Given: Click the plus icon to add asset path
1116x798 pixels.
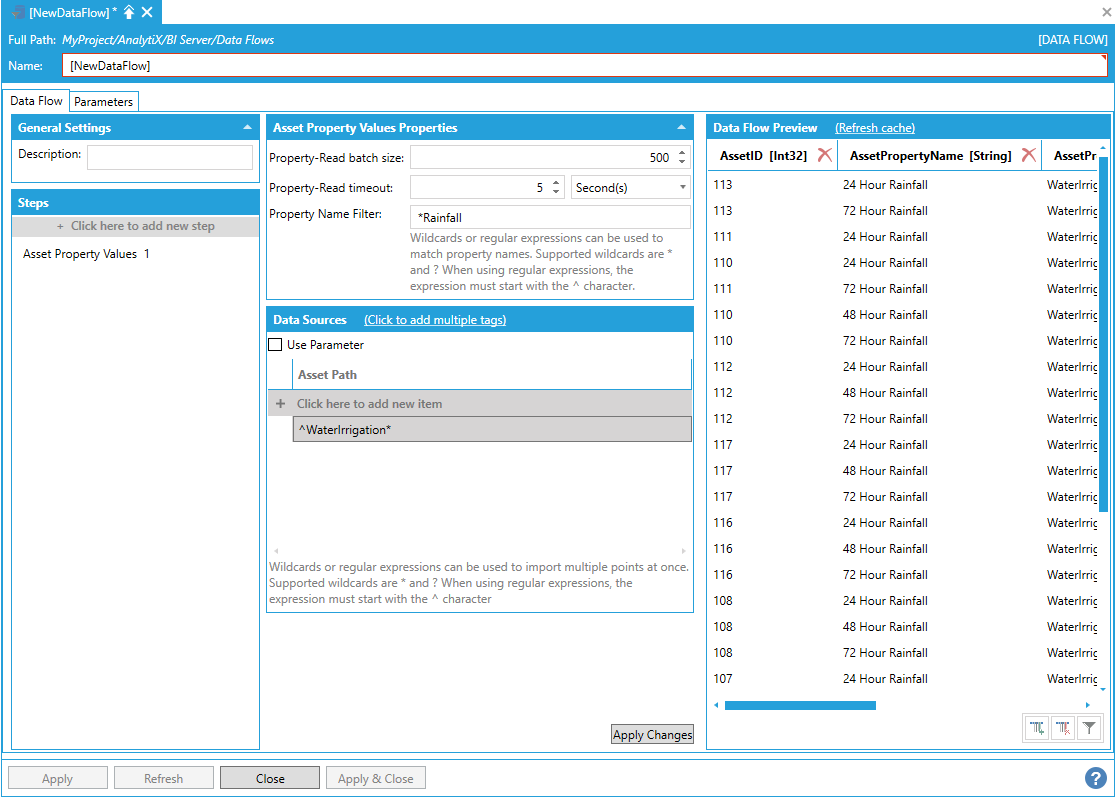Looking at the screenshot, I should tap(280, 404).
